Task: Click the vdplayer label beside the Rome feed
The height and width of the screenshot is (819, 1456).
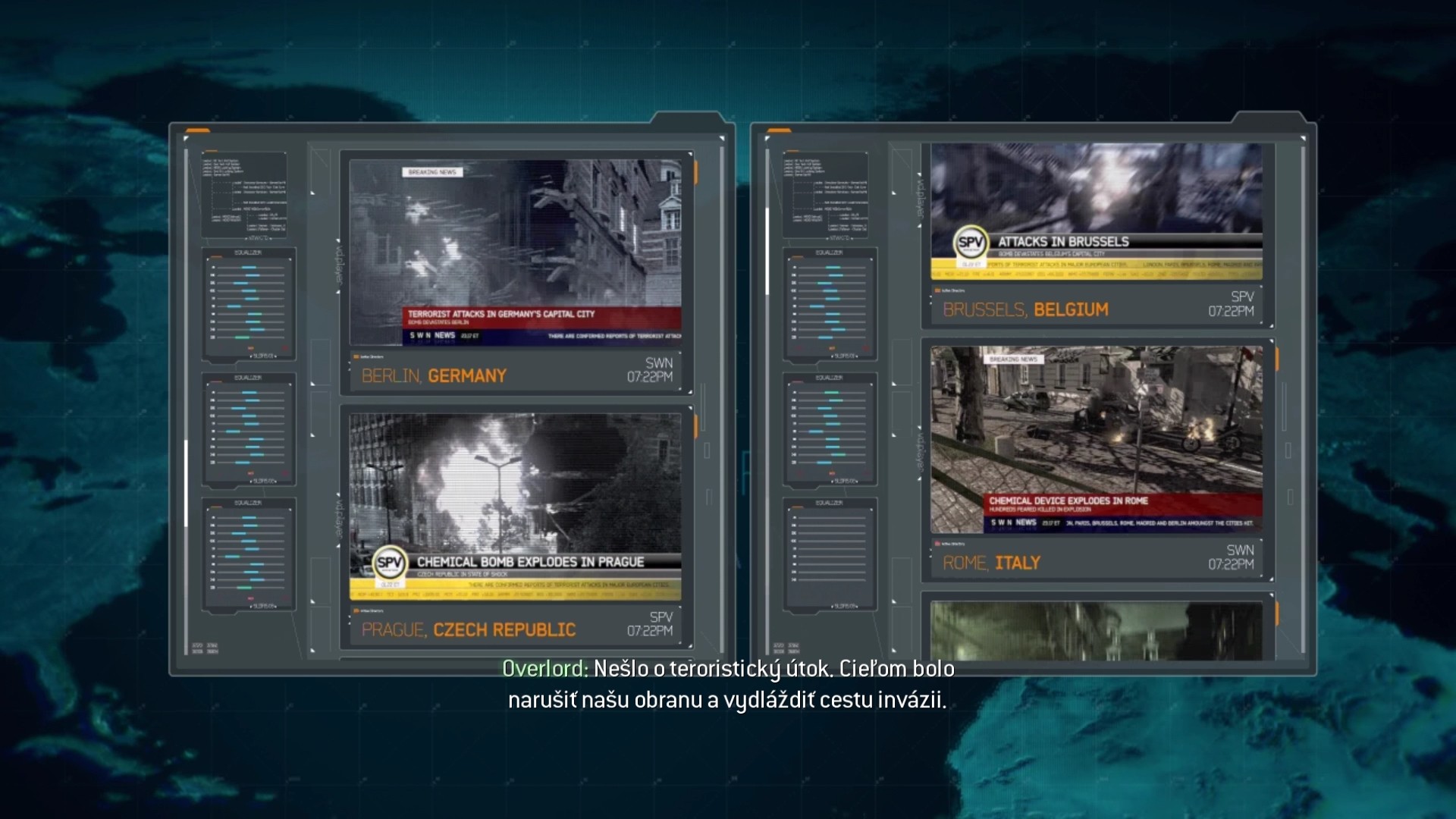Action: coord(921,451)
